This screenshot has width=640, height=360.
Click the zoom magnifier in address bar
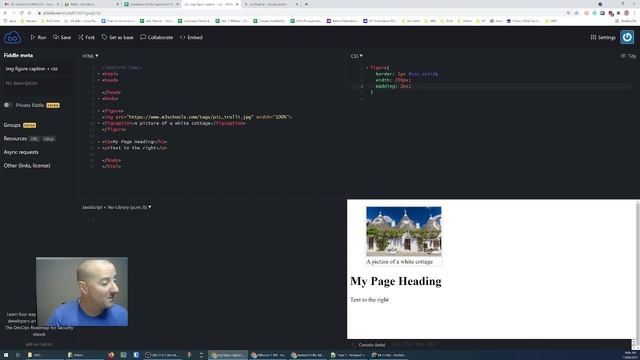pyautogui.click(x=568, y=13)
